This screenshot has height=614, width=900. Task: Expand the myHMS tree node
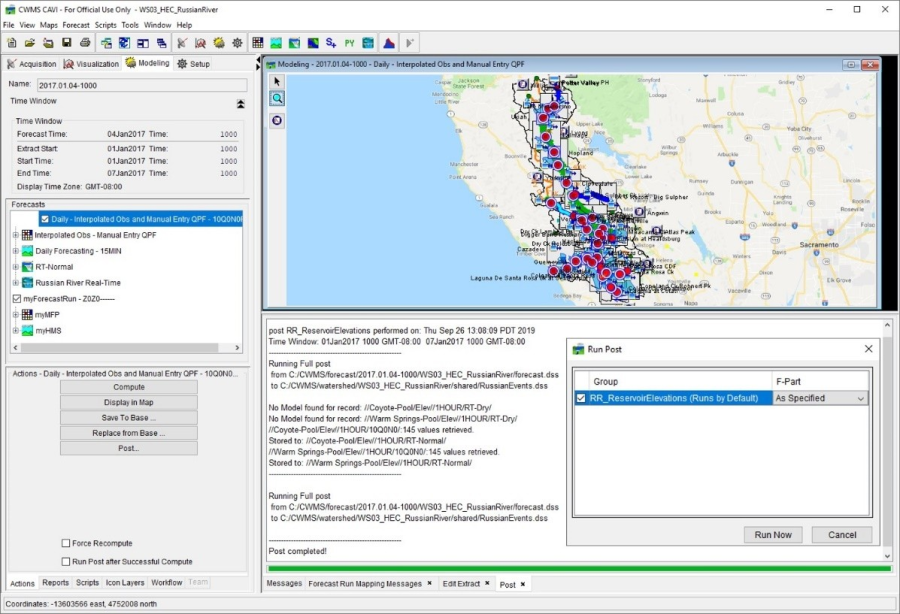[x=15, y=331]
